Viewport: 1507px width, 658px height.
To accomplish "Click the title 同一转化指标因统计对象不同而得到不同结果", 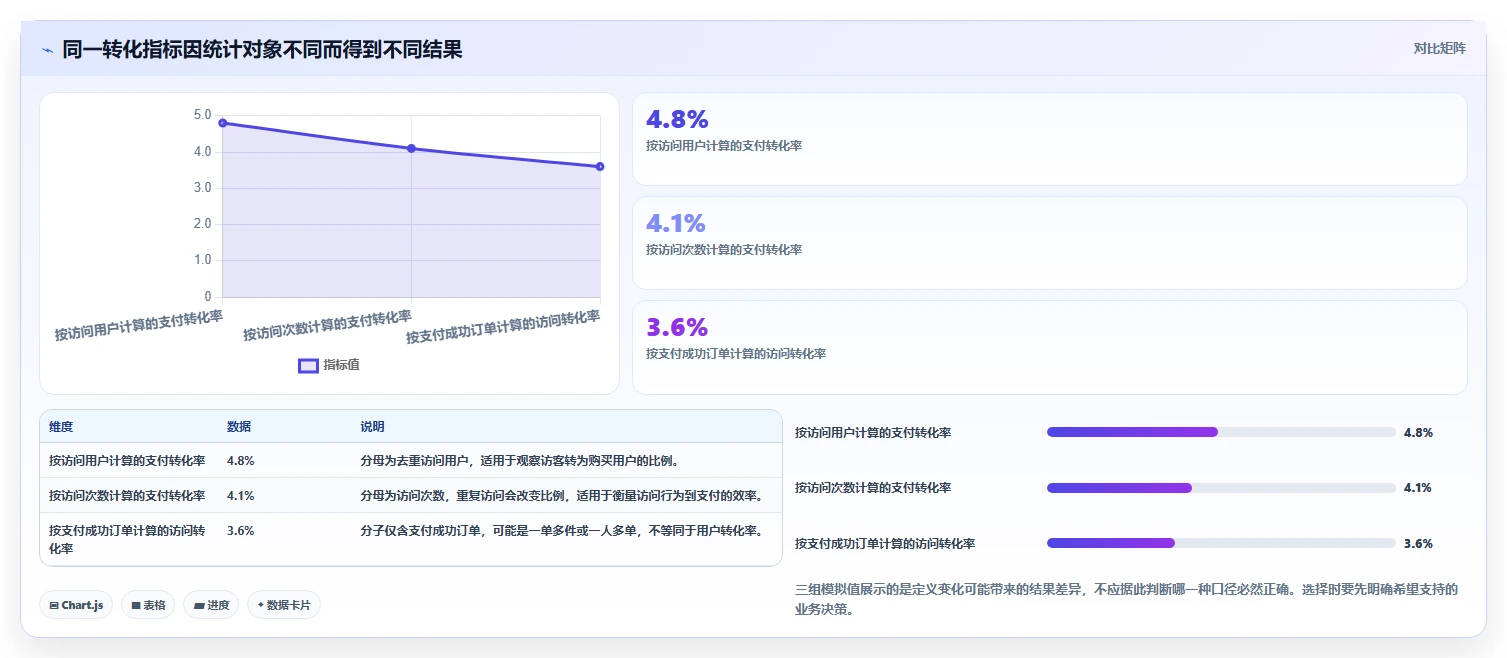I will (x=262, y=50).
